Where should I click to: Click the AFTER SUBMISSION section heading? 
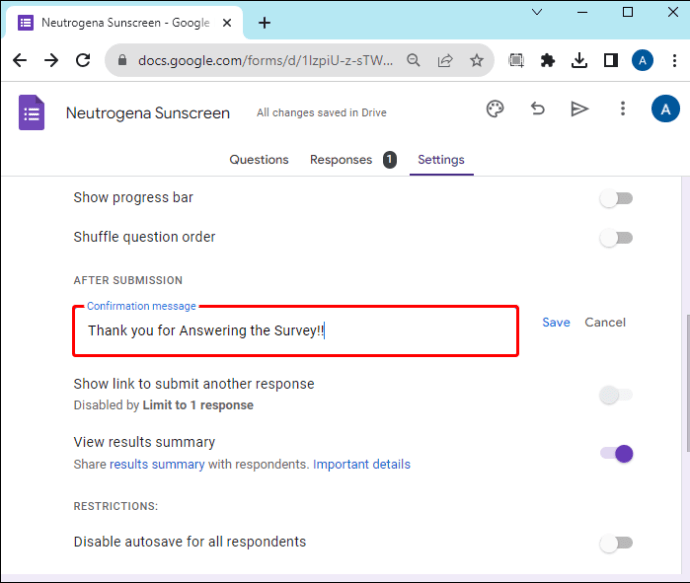pos(128,280)
